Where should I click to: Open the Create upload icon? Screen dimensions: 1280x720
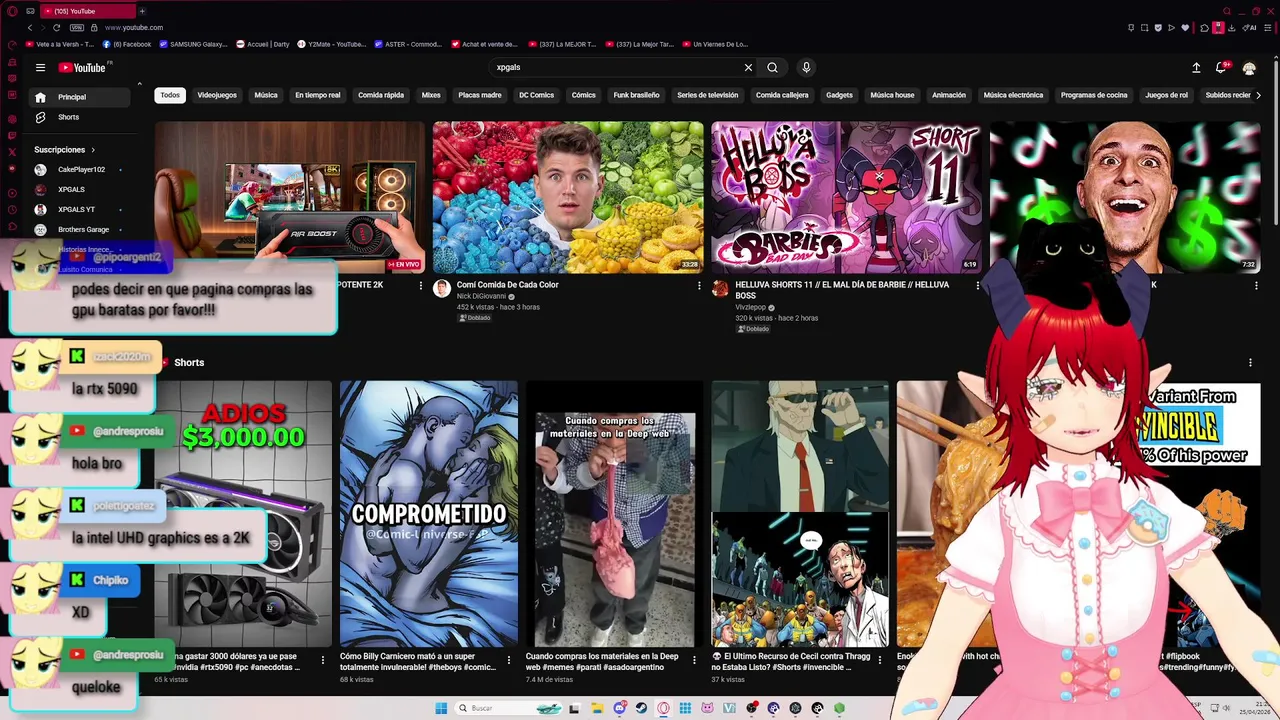1196,67
